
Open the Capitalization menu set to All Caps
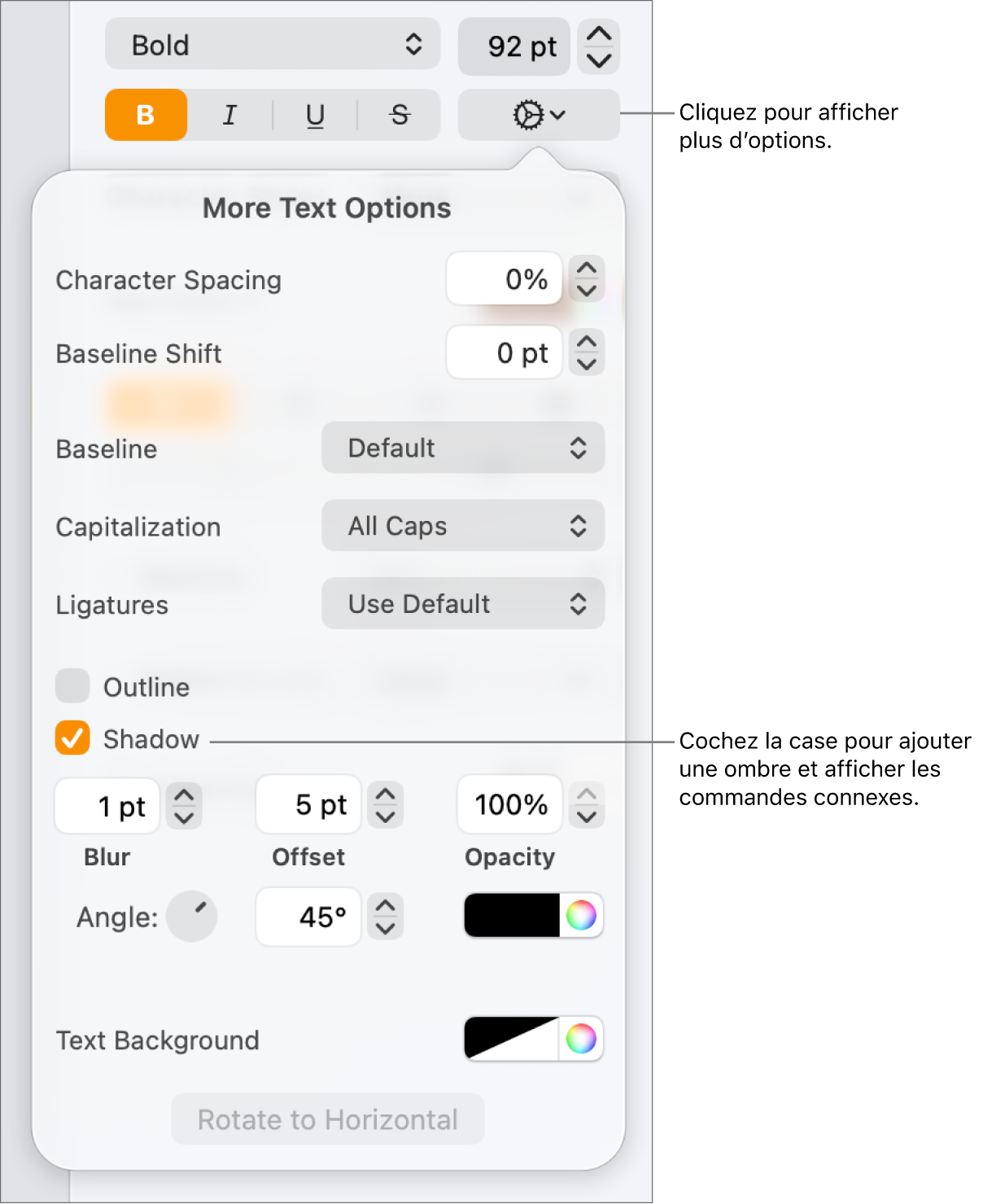click(x=462, y=526)
